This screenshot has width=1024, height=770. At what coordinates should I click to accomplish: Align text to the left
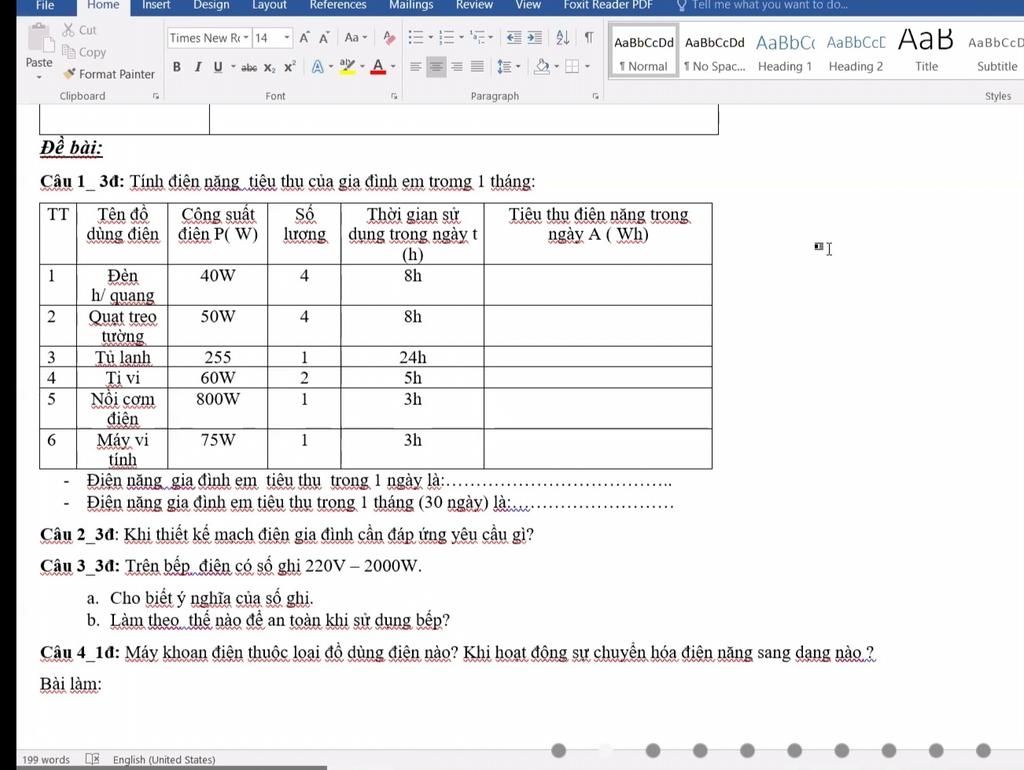pos(415,67)
